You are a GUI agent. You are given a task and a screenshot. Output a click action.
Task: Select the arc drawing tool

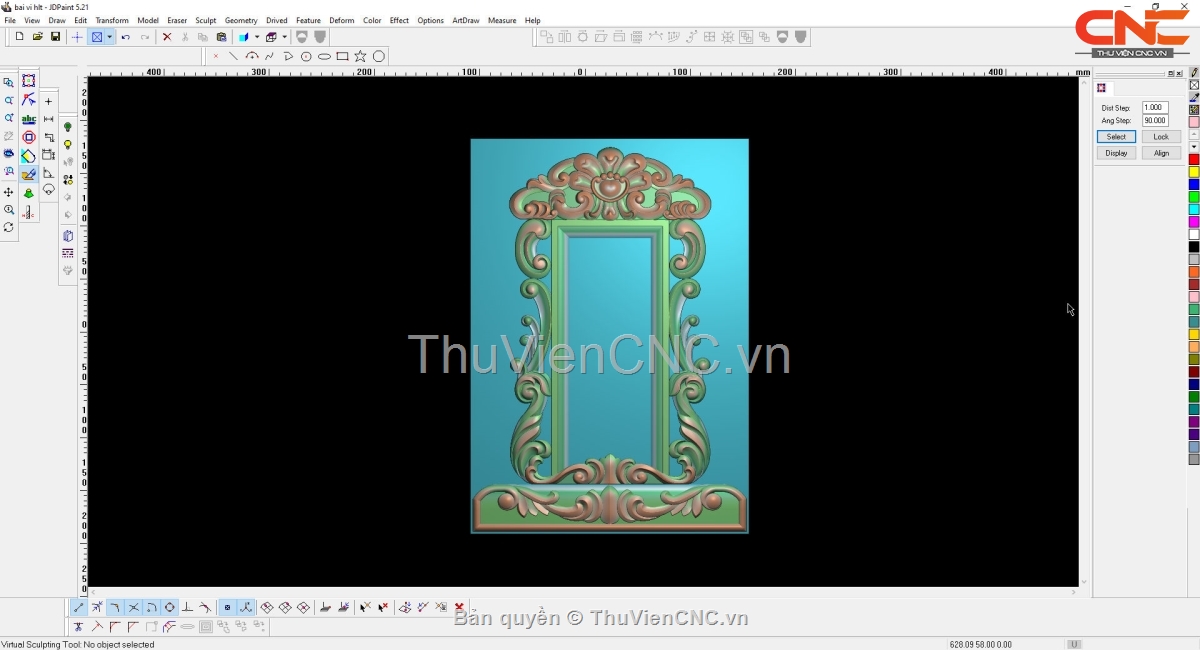pyautogui.click(x=251, y=56)
